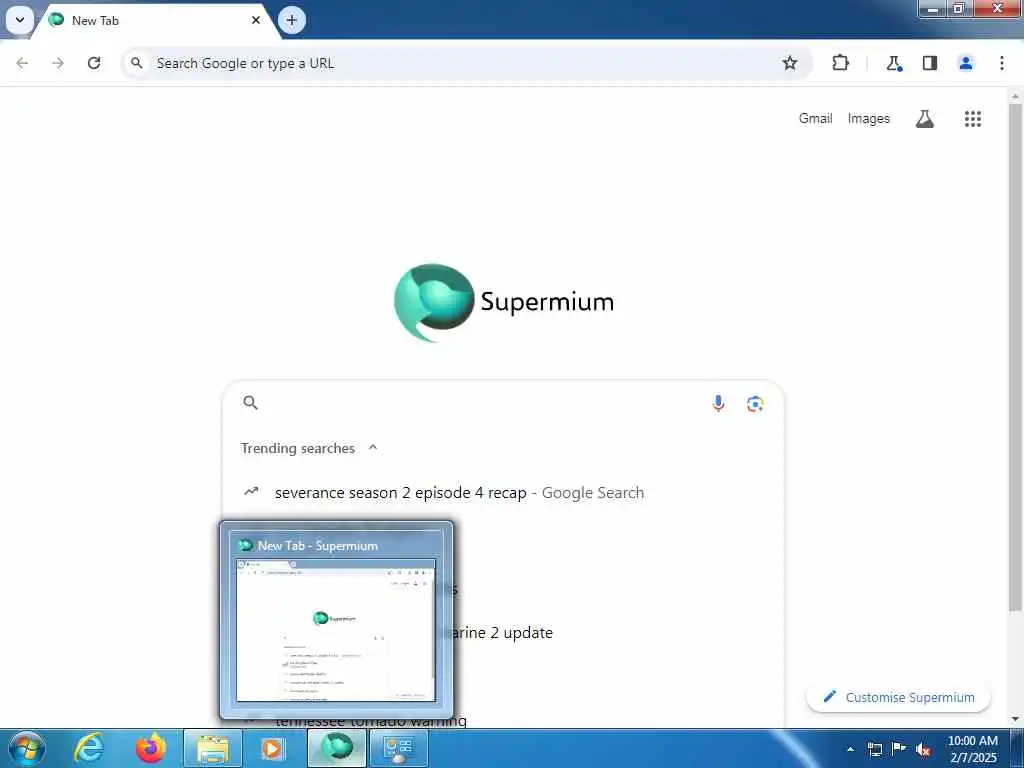Open the control panel taskbar icon
This screenshot has height=768, width=1024.
click(399, 748)
